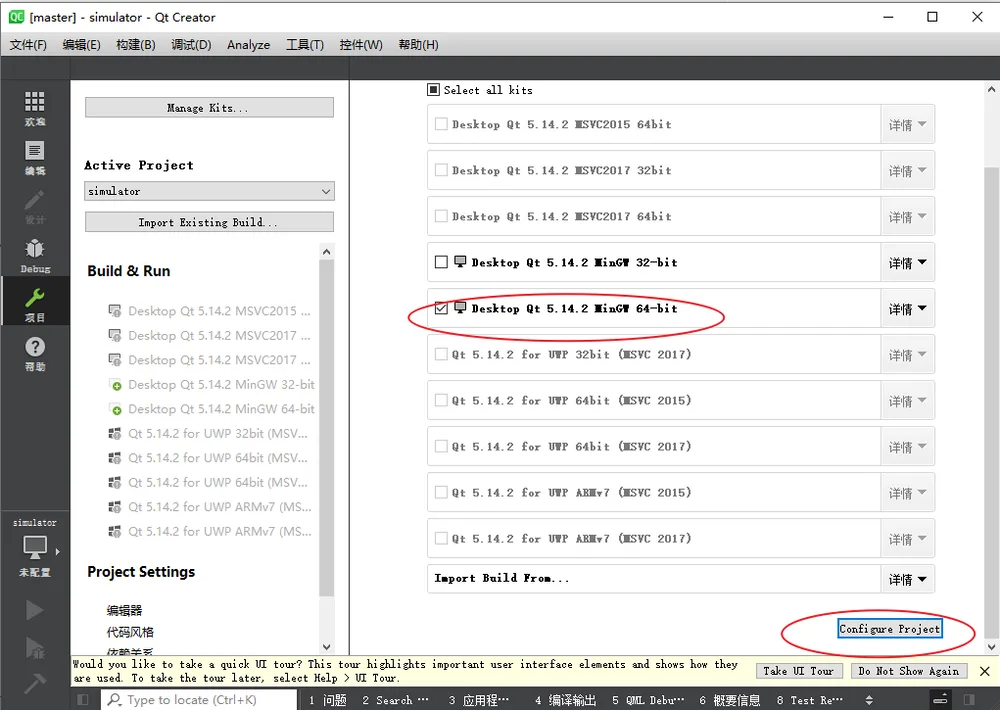Image resolution: width=1000 pixels, height=710 pixels.
Task: Expand details for UWP 64bit (MSVC 2017) kit
Action: 908,447
